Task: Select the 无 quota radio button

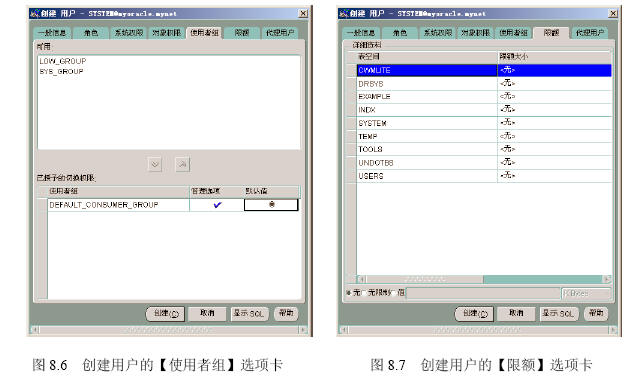Action: pyautogui.click(x=348, y=293)
